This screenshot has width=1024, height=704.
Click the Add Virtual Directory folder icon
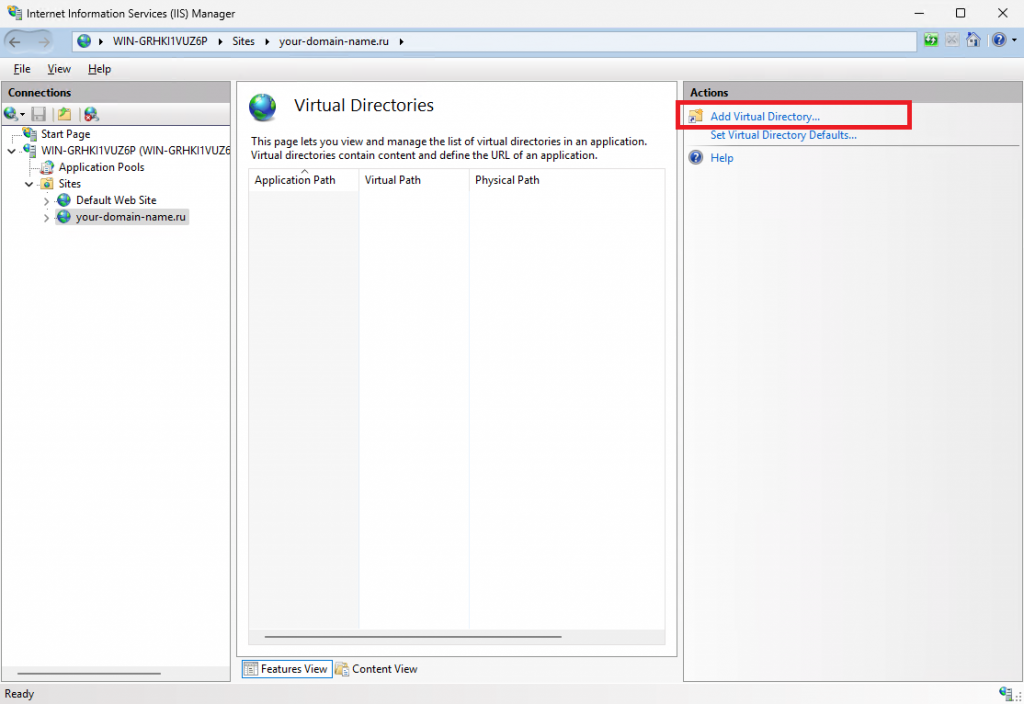pyautogui.click(x=696, y=116)
